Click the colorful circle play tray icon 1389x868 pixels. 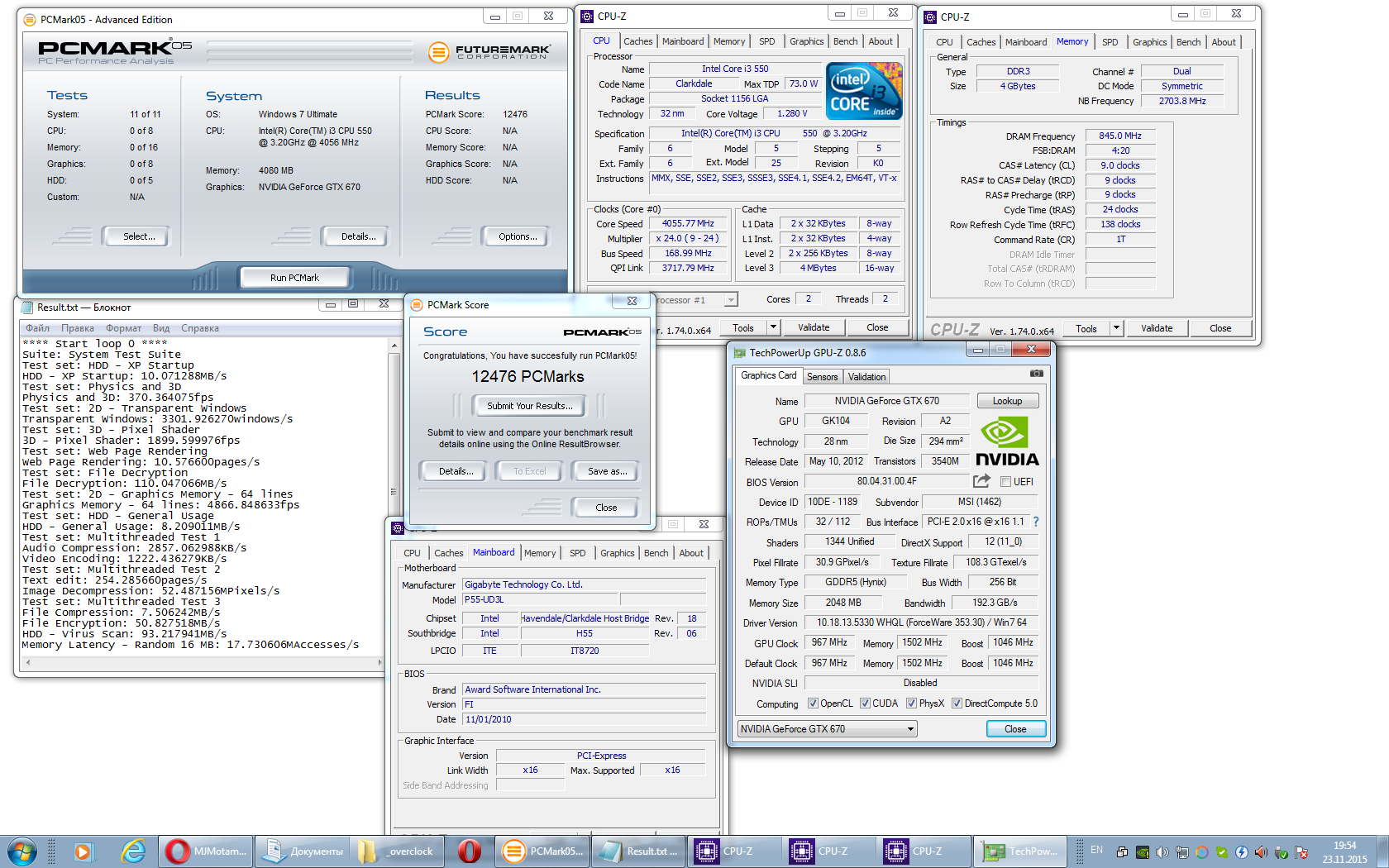point(1202,852)
